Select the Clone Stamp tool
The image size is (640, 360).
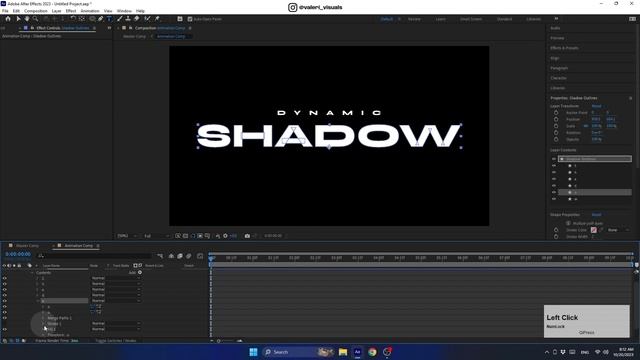[128, 19]
